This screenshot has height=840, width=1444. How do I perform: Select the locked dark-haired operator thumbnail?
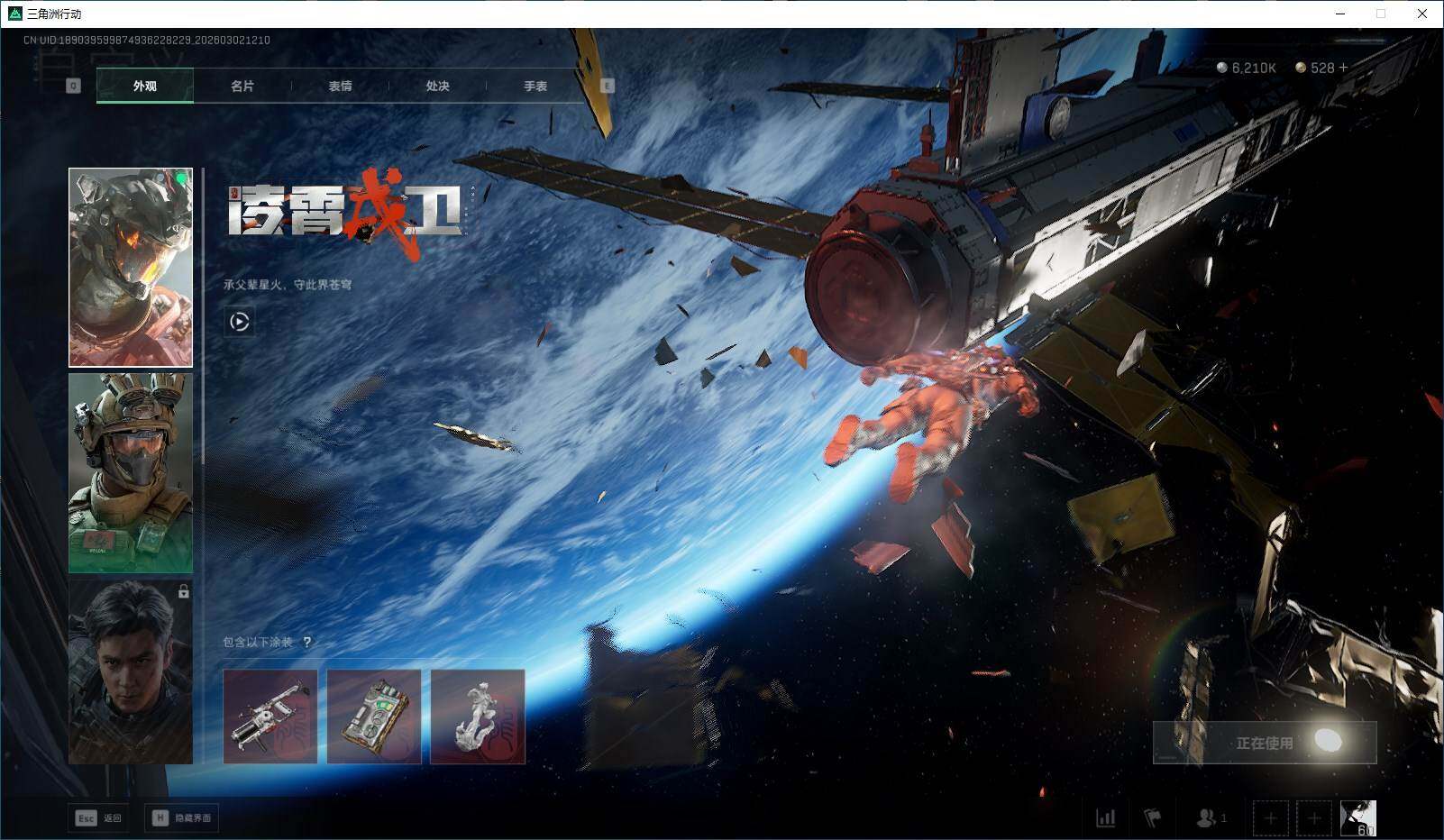[131, 671]
